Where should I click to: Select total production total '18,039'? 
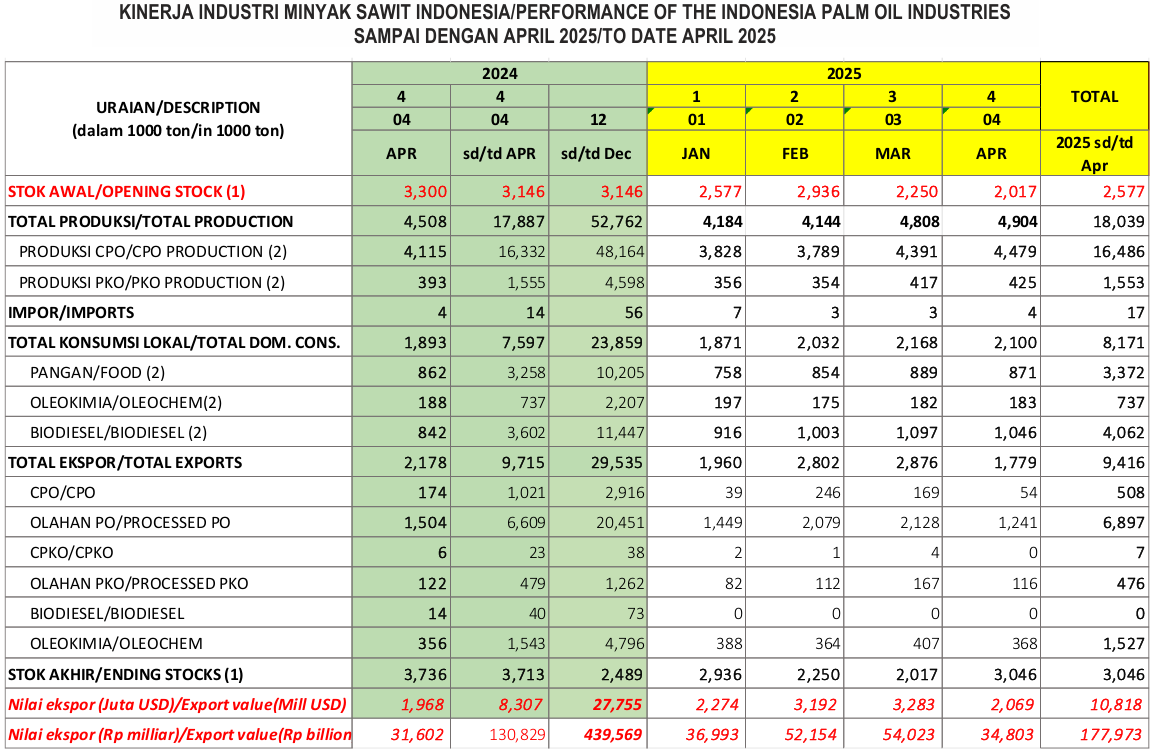(1119, 222)
